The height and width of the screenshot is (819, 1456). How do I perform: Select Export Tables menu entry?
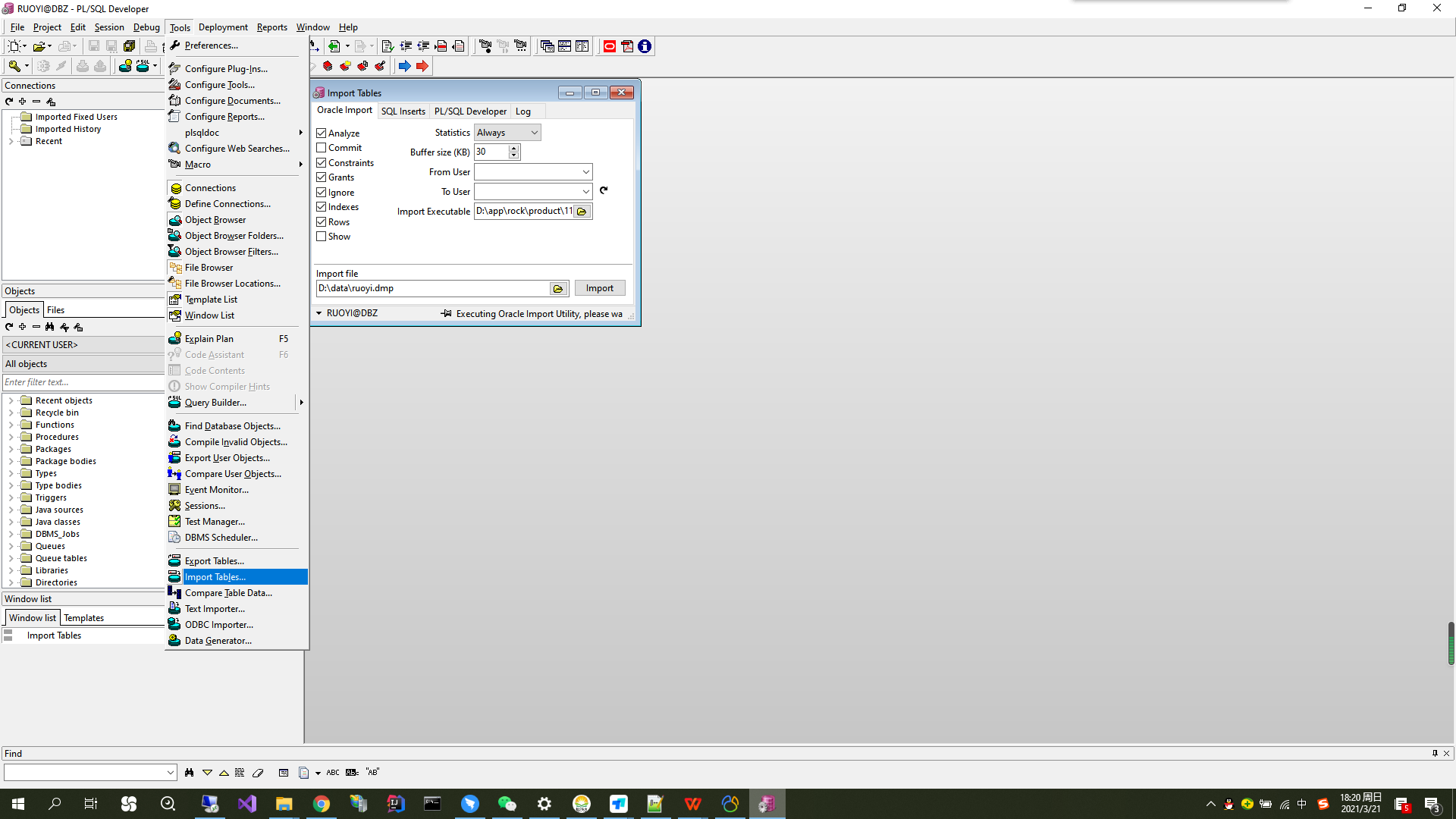(x=215, y=561)
